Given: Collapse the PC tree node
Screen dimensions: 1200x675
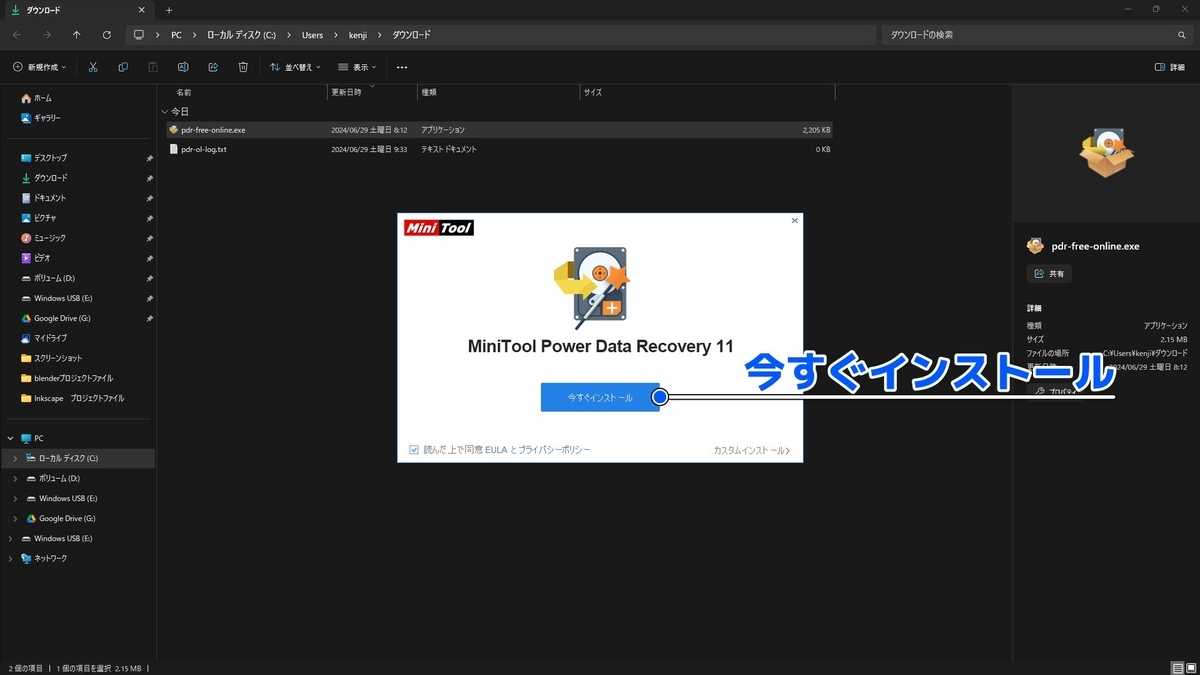Looking at the screenshot, I should 10,438.
